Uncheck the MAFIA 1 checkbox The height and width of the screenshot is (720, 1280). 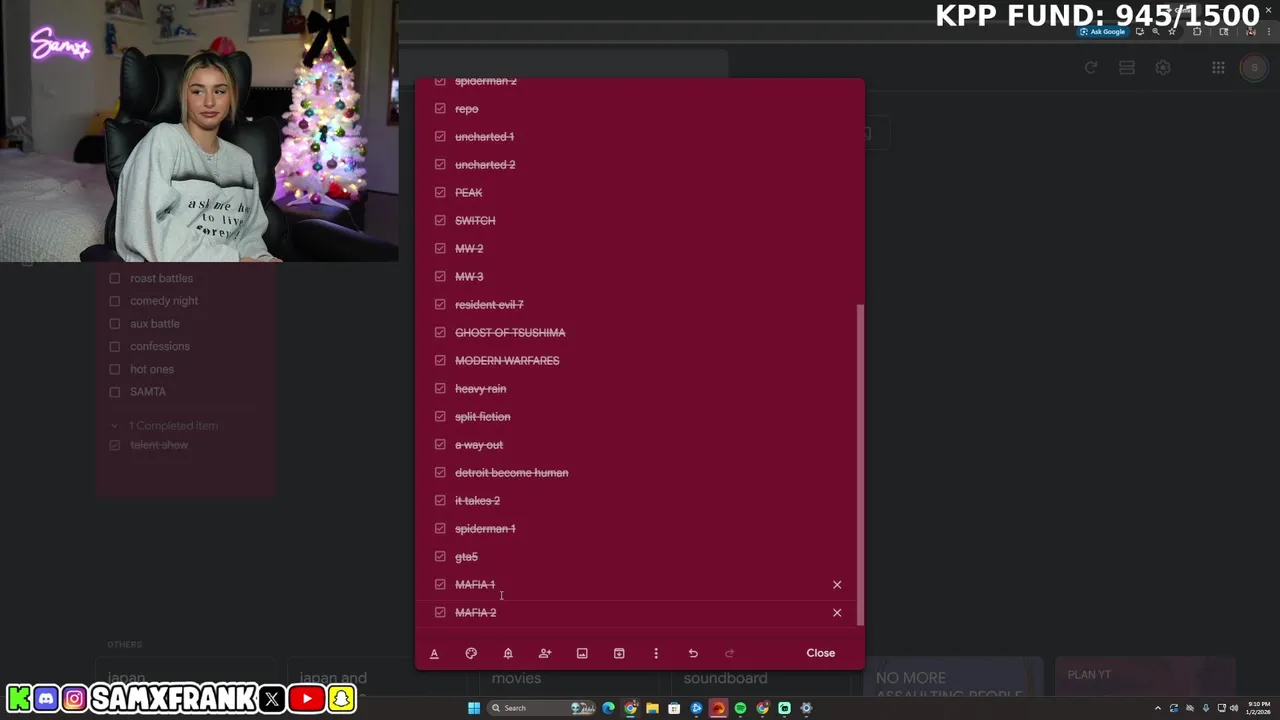pyautogui.click(x=440, y=584)
